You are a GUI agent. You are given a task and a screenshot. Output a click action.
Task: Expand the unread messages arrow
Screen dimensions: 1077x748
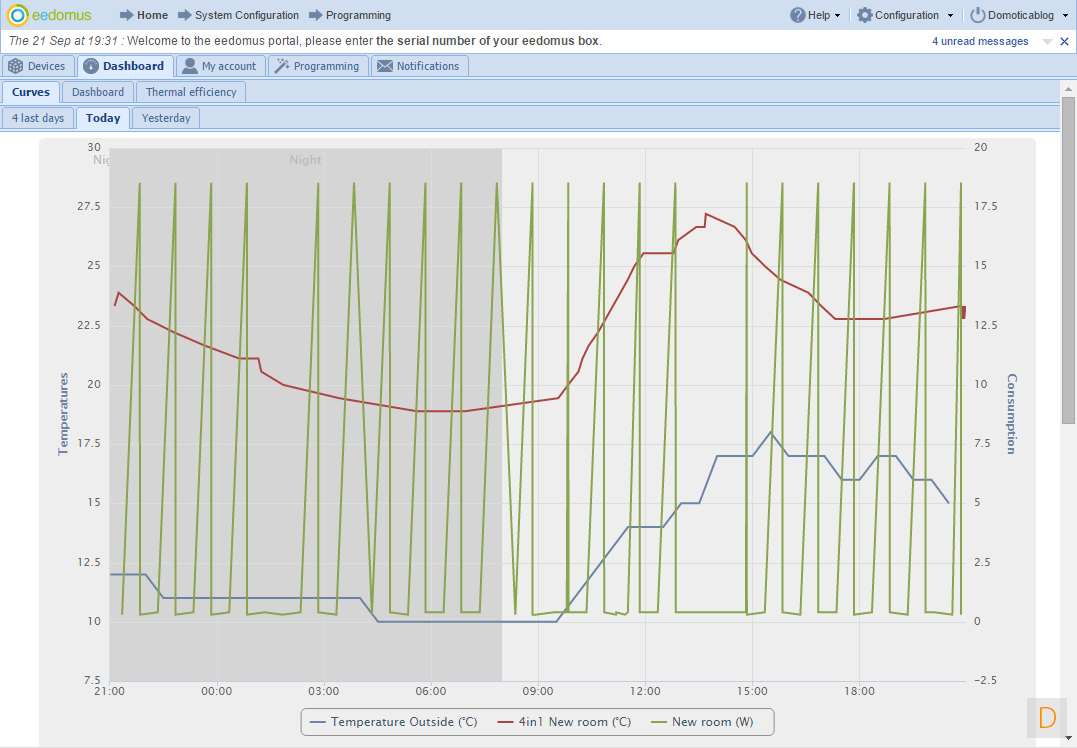[1047, 42]
